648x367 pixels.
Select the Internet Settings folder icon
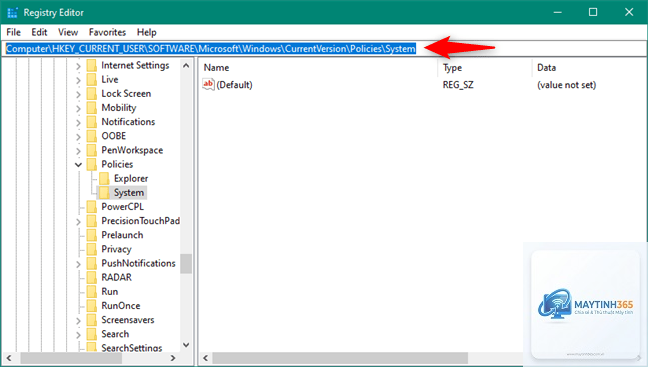(92, 65)
